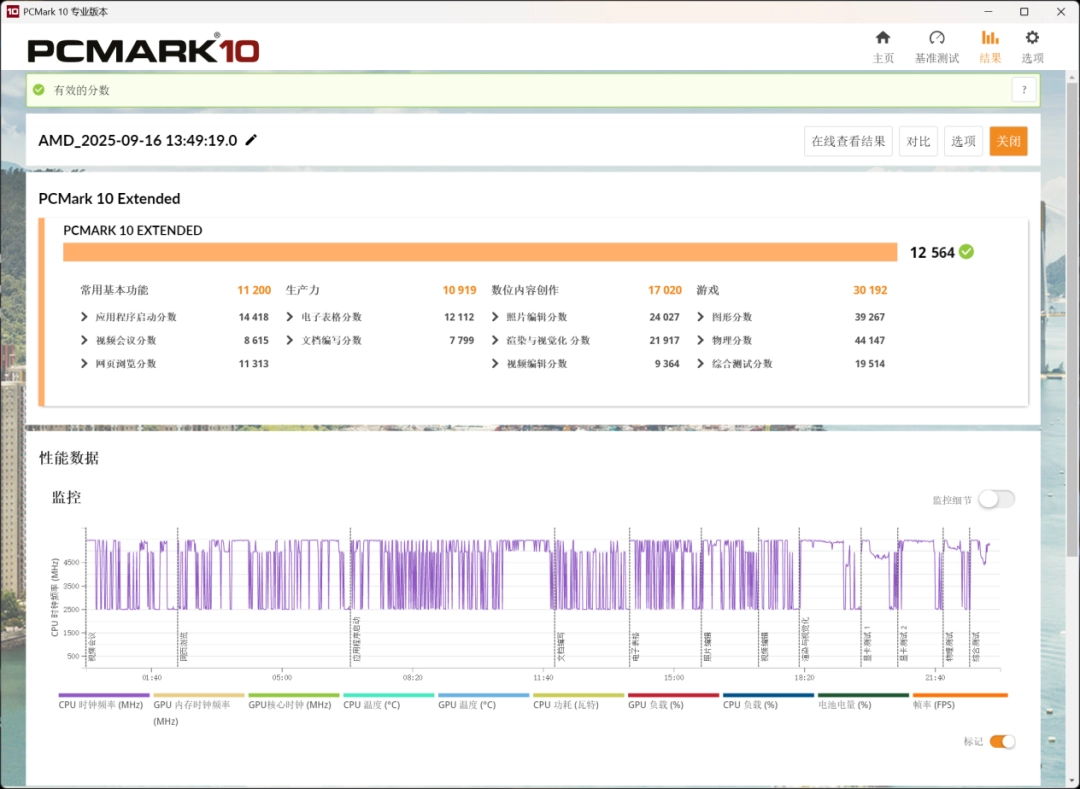Expand 视频会议分数 row
Viewport: 1080px width, 789px height.
[84, 340]
